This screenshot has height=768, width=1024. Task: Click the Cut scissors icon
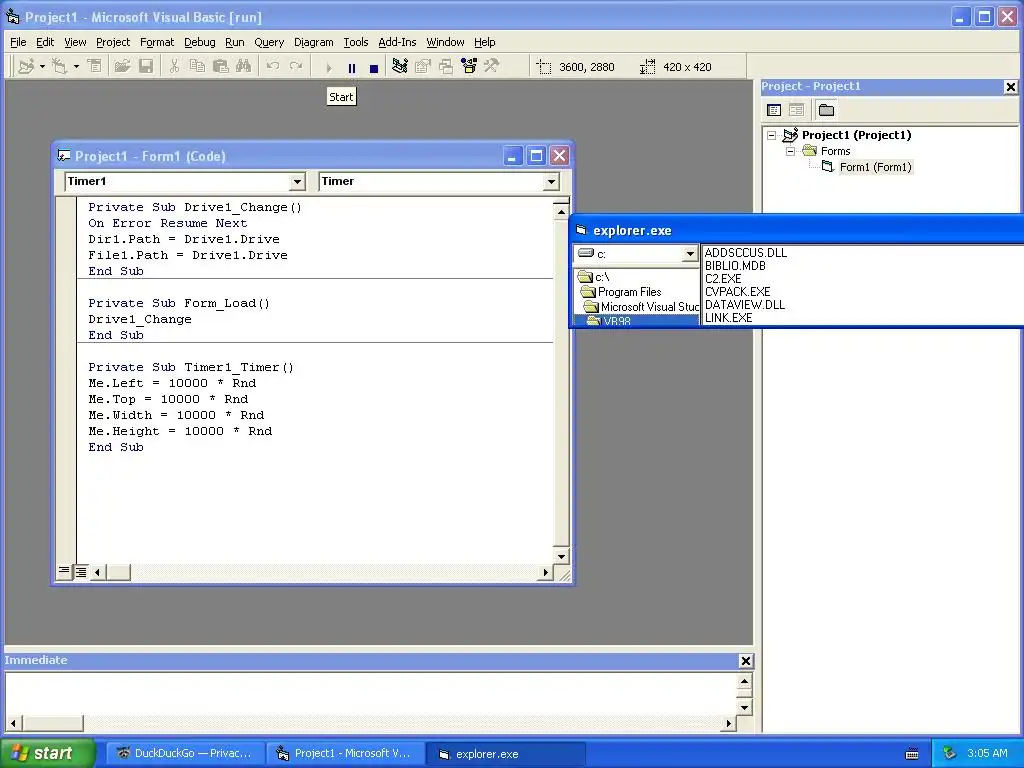174,67
